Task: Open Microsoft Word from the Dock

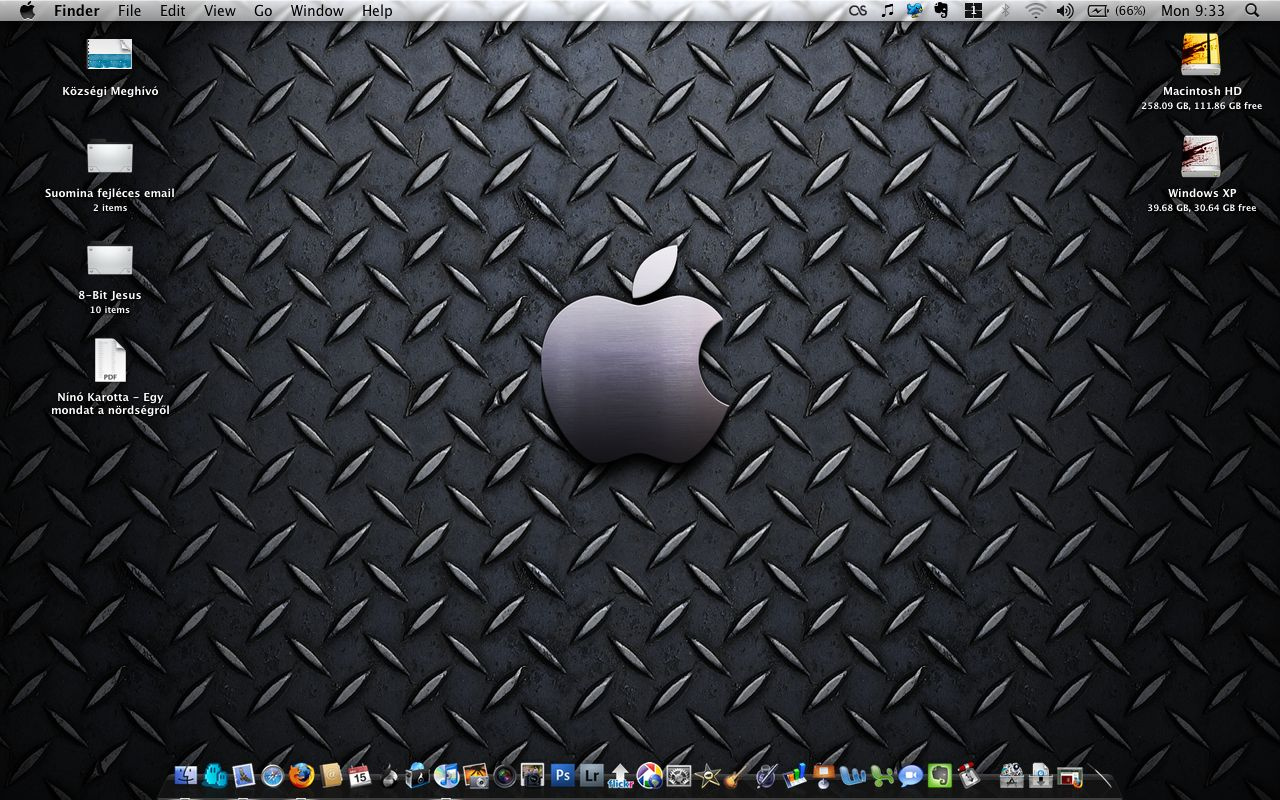Action: click(x=853, y=776)
